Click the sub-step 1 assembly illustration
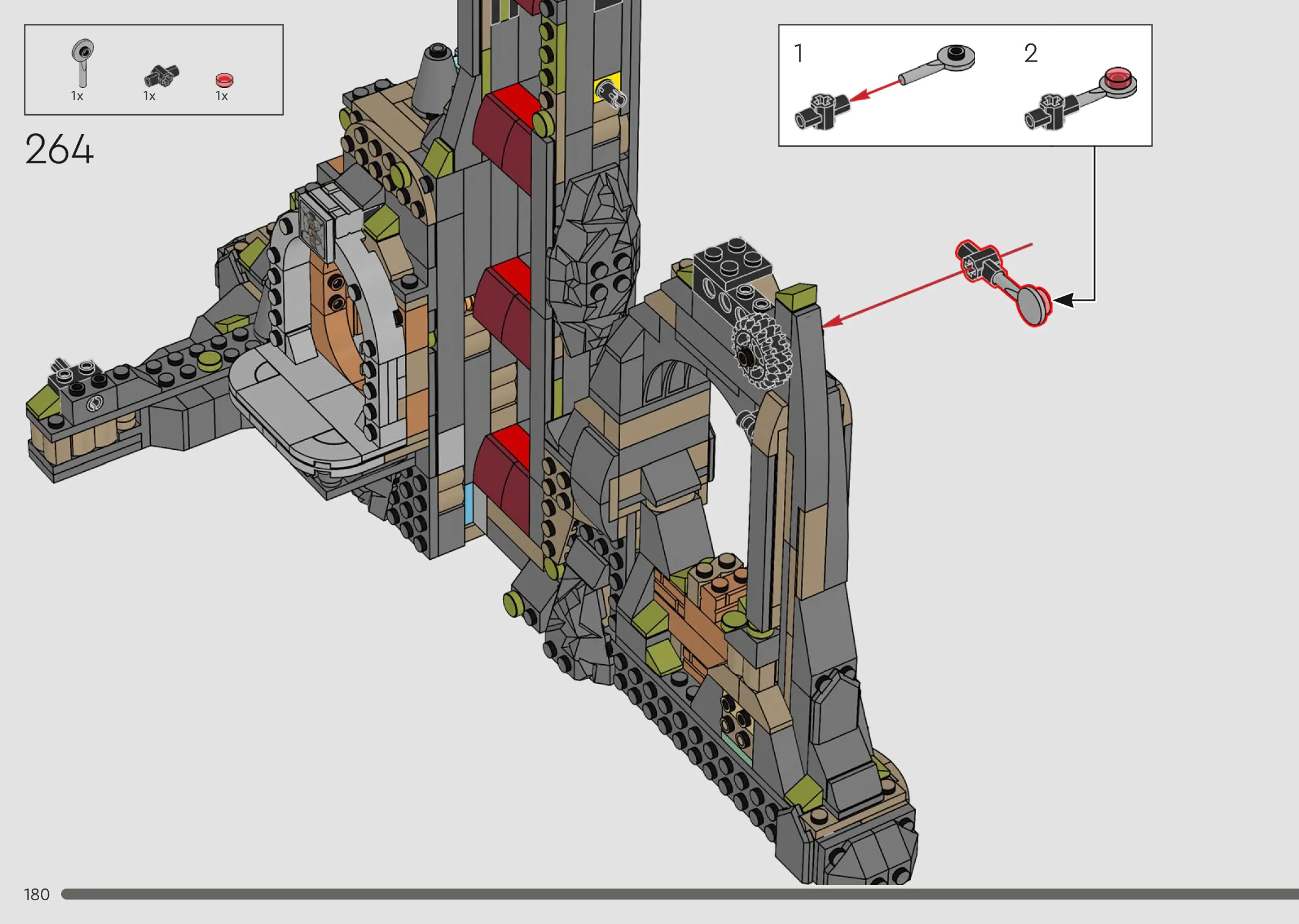 [x=885, y=86]
